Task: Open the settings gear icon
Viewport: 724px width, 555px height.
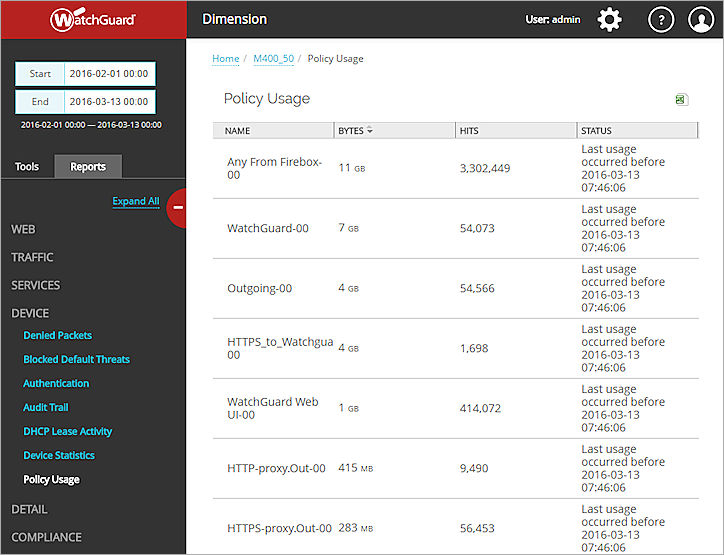Action: (609, 20)
